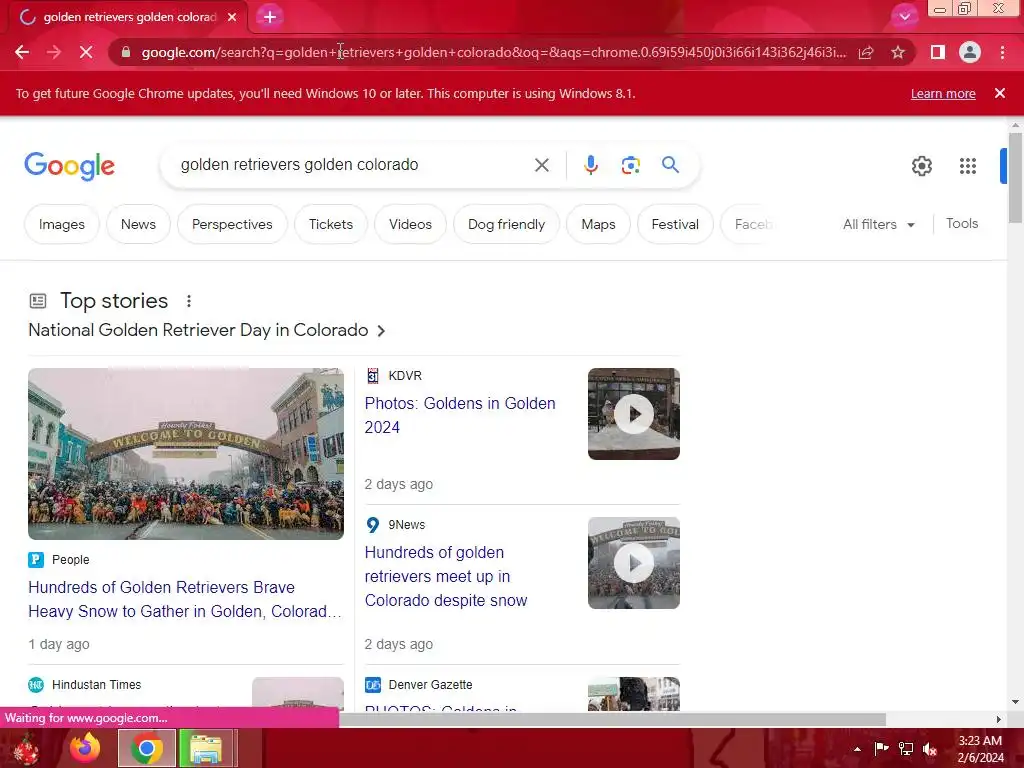Open Google quick settings gear
The image size is (1024, 768).
[921, 166]
